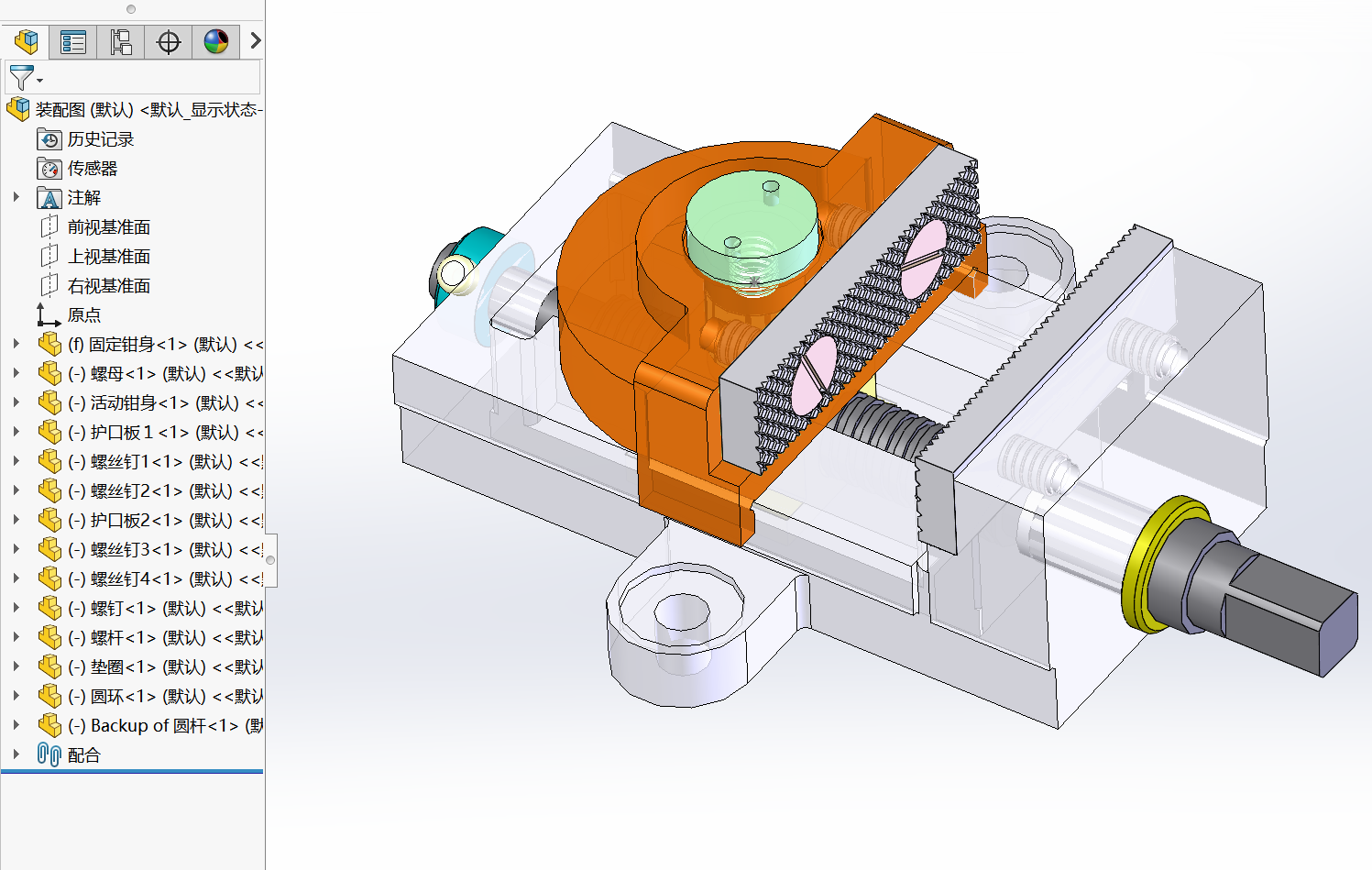This screenshot has width=1372, height=870.
Task: Open the ConfigurationManager tab
Action: (121, 41)
